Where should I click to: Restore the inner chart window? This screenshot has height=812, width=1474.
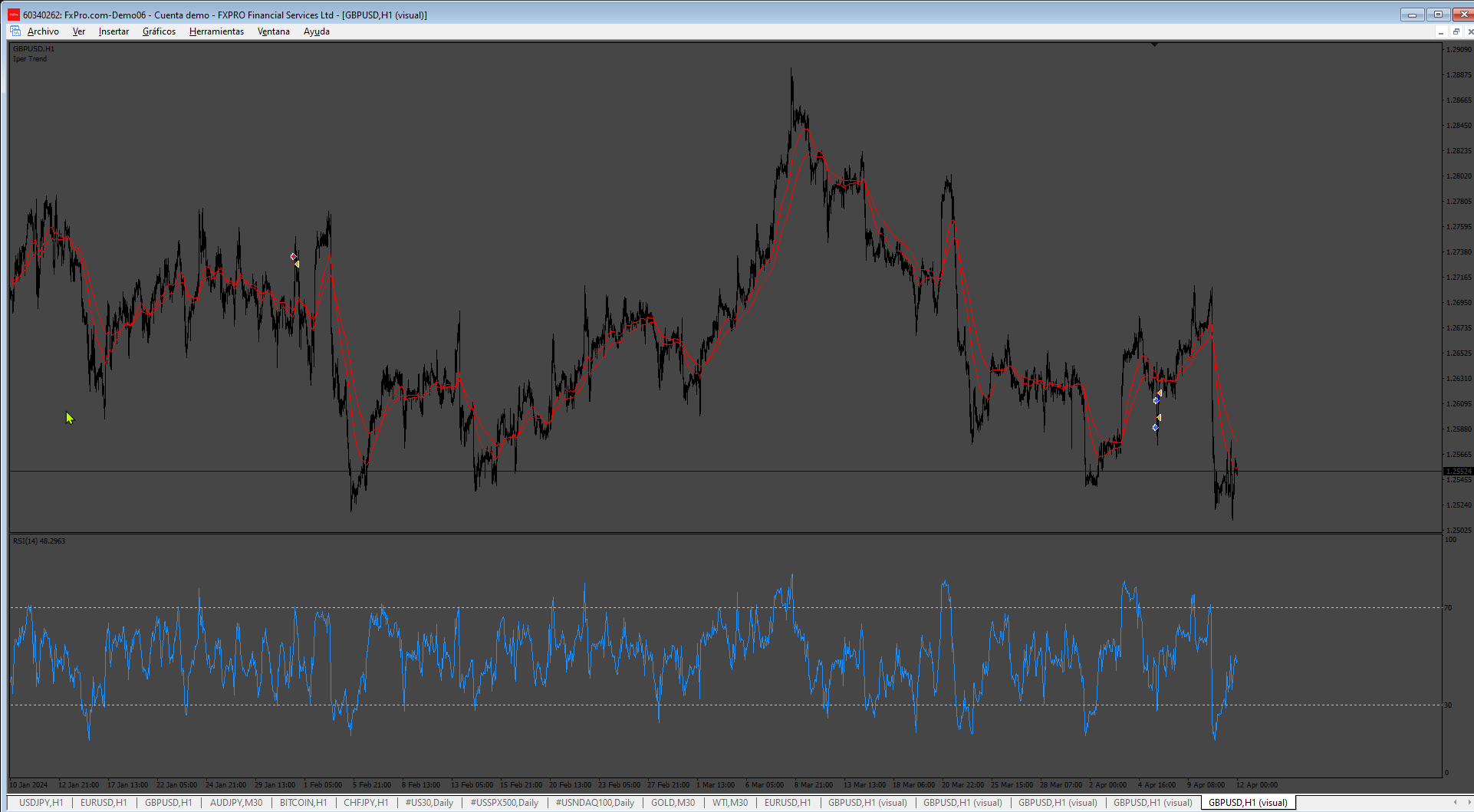pos(1456,31)
